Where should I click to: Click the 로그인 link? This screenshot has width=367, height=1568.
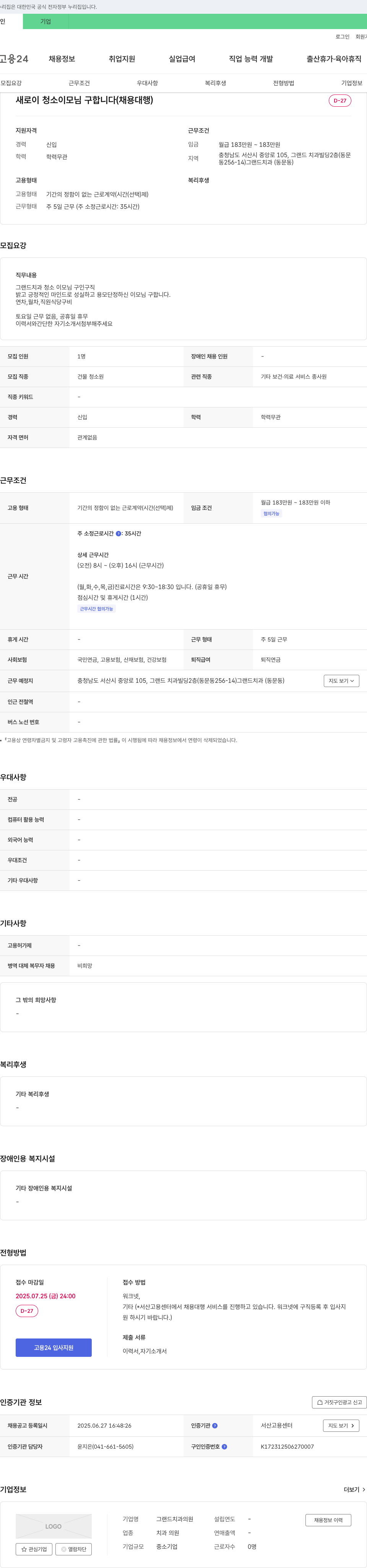point(342,36)
